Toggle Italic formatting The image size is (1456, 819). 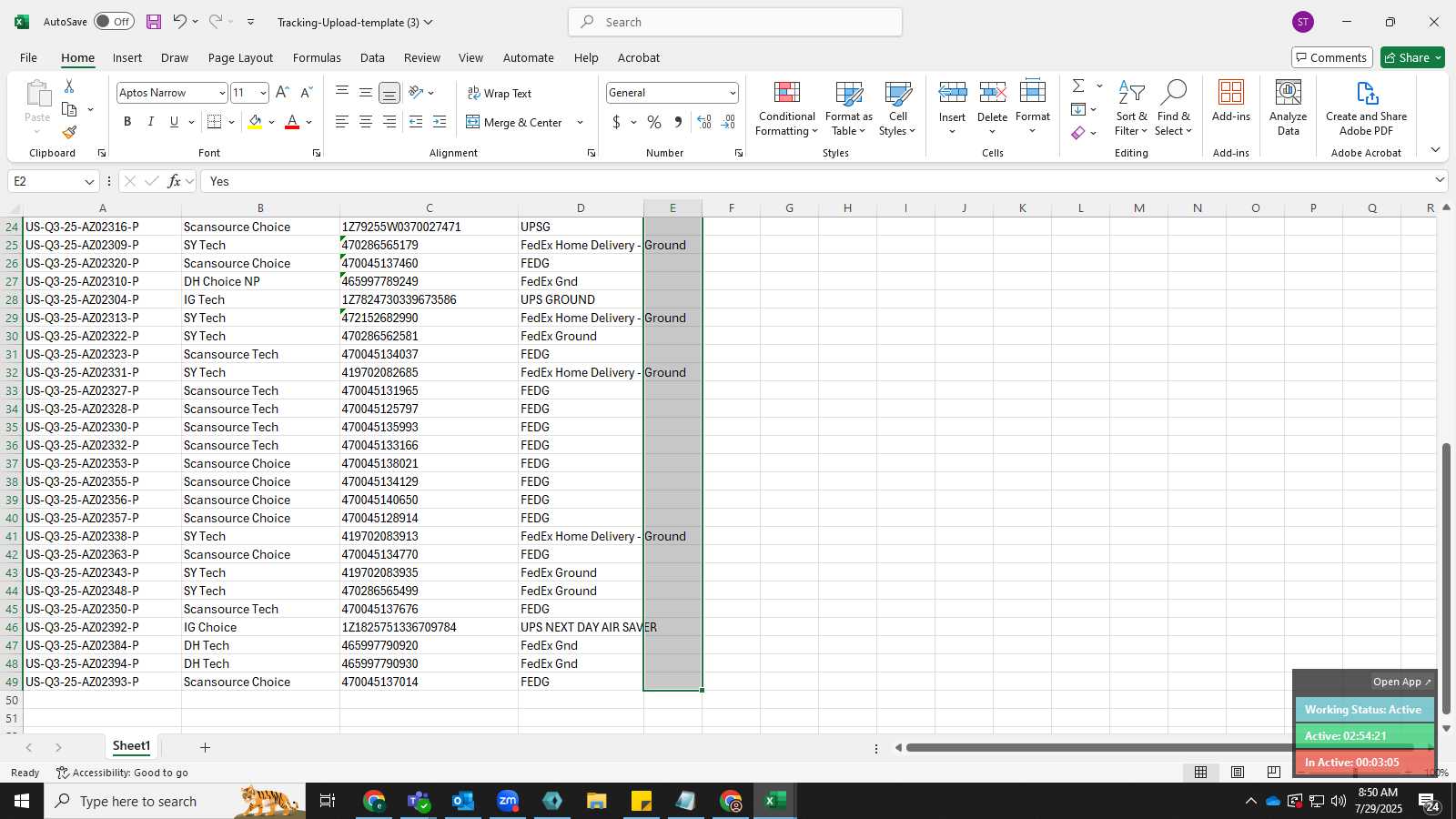click(150, 122)
